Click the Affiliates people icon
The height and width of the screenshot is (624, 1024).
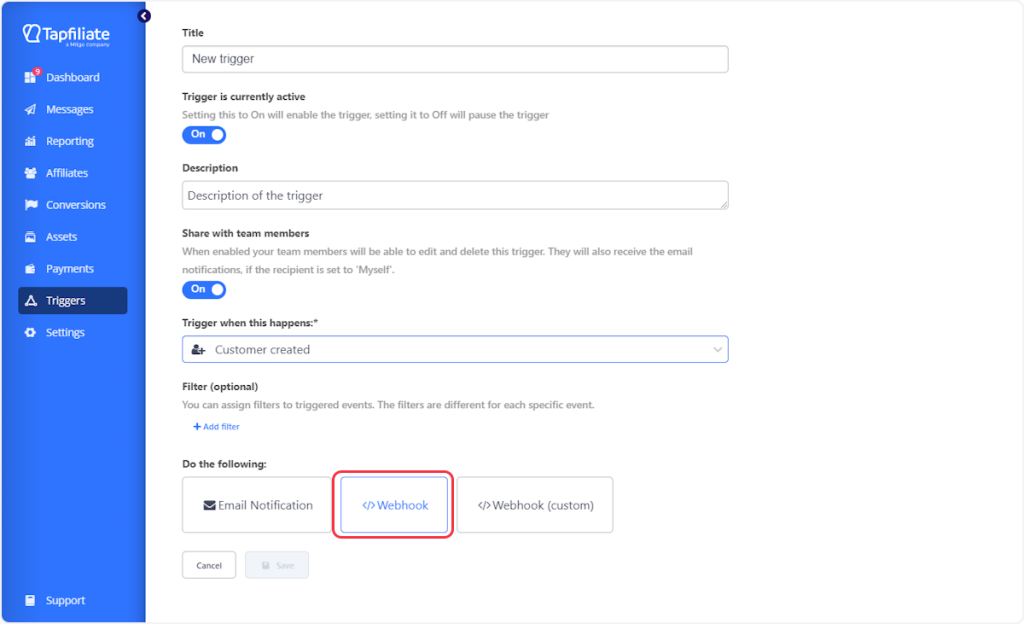point(30,173)
